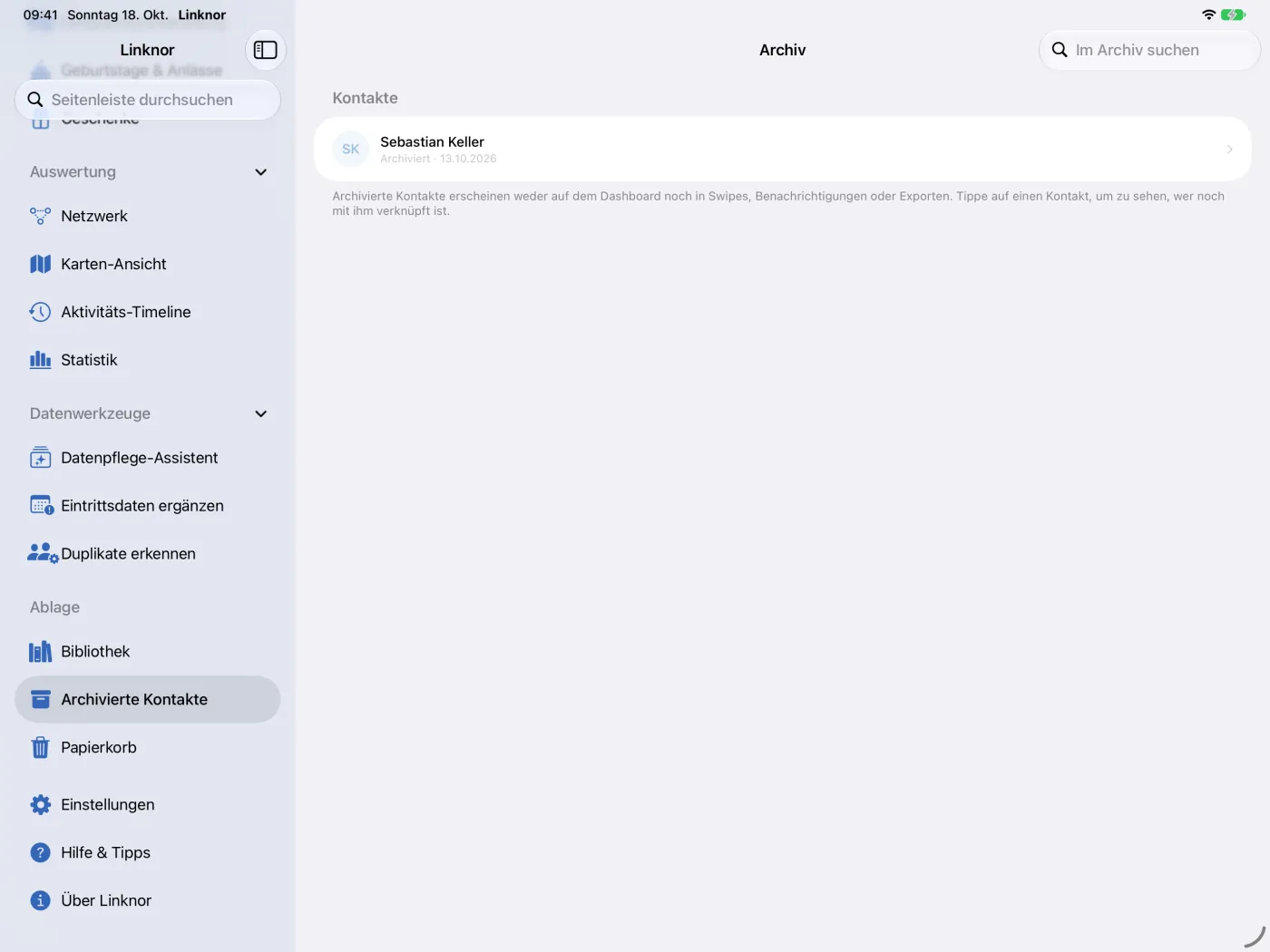The width and height of the screenshot is (1270, 952).
Task: Open Duplikate erkennen tool
Action: 148,554
